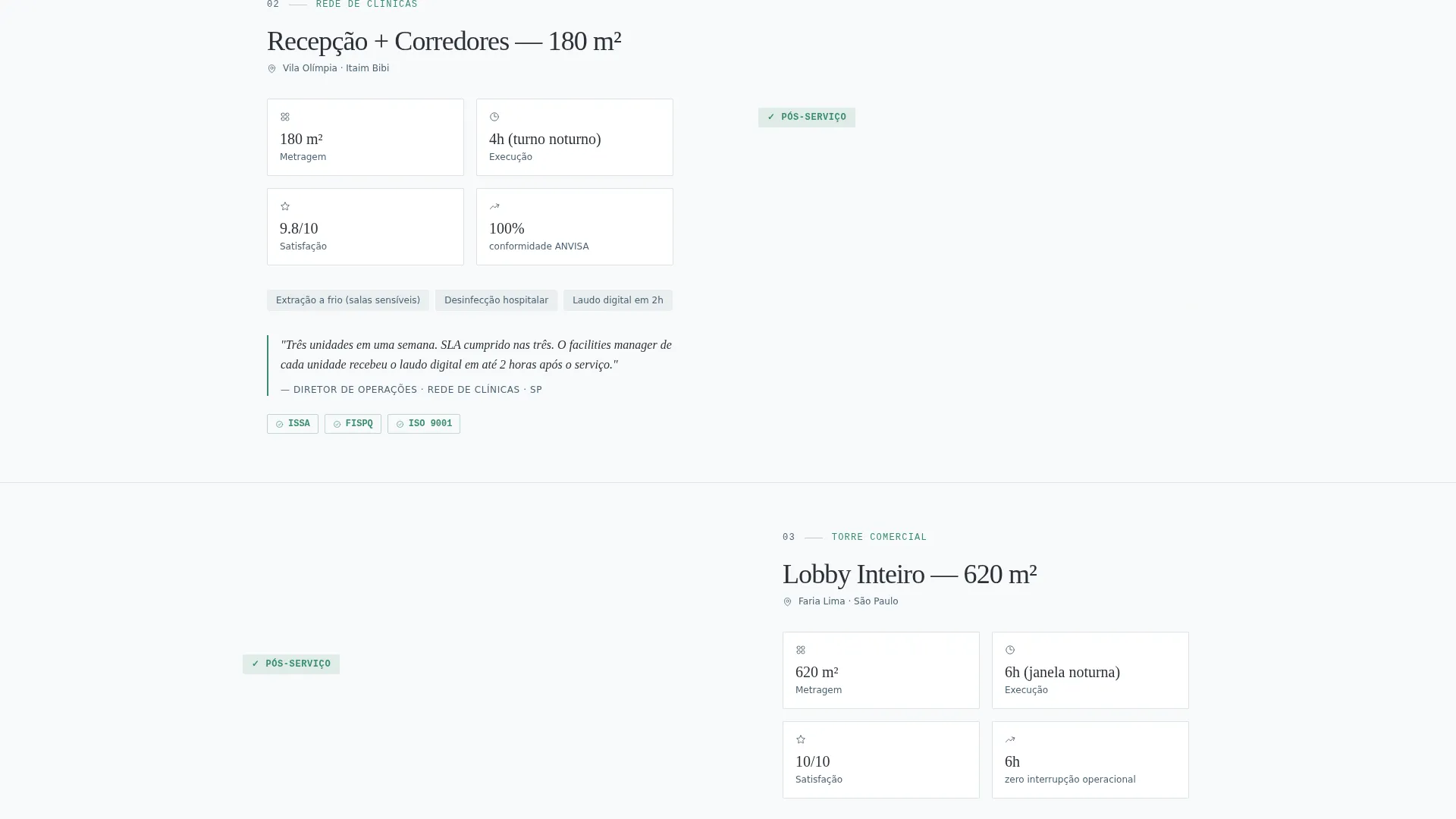Viewport: 1456px width, 819px height.
Task: Open the Lobby Inteiro — 620 m² heading
Action: tap(909, 575)
